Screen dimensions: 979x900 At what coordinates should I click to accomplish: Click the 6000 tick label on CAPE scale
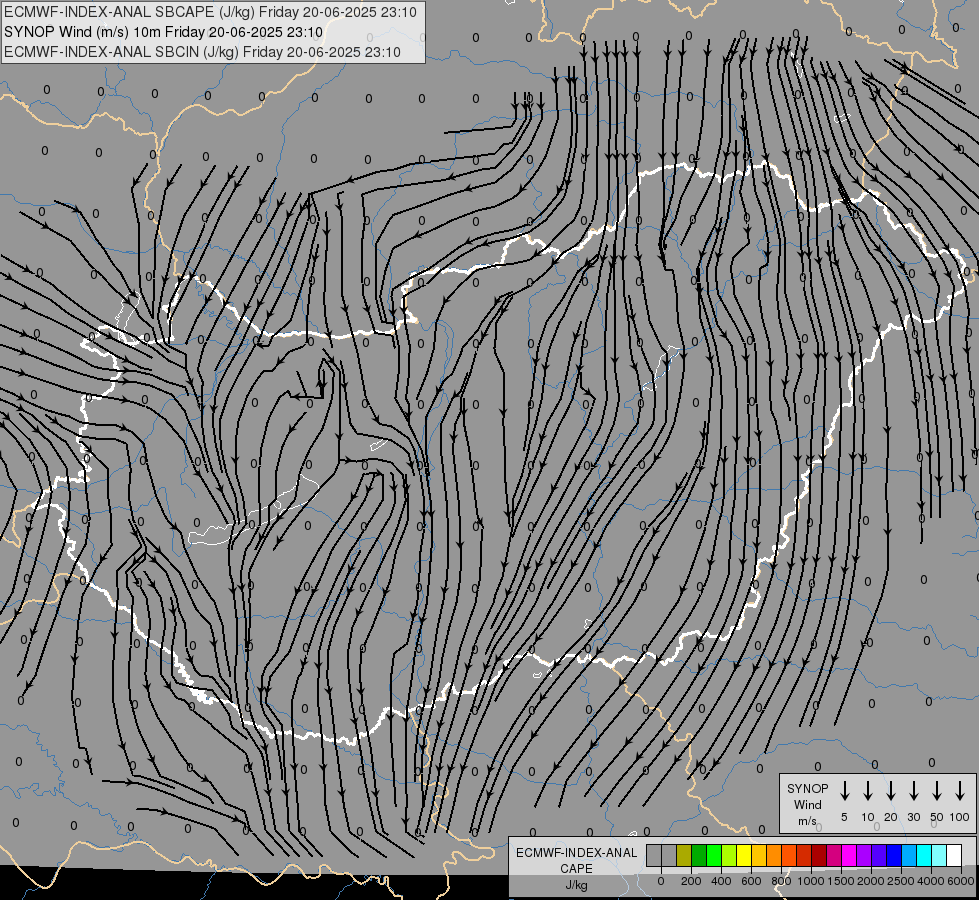click(x=961, y=881)
